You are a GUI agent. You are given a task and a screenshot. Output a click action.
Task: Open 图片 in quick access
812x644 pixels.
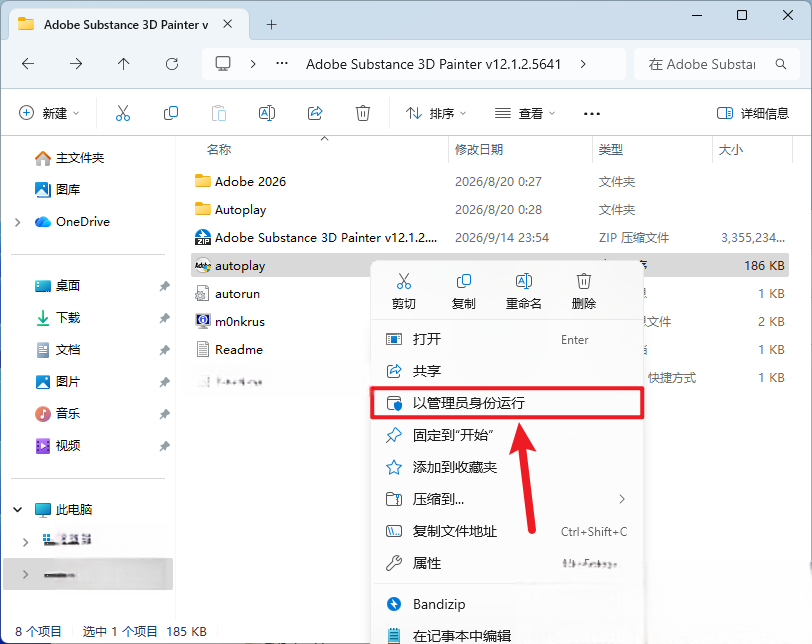(x=57, y=382)
